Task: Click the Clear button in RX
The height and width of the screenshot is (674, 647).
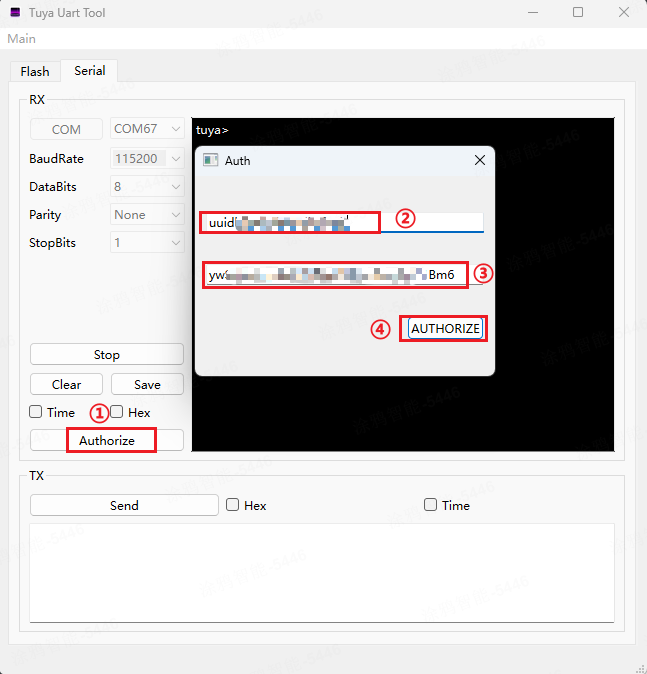Action: [66, 384]
